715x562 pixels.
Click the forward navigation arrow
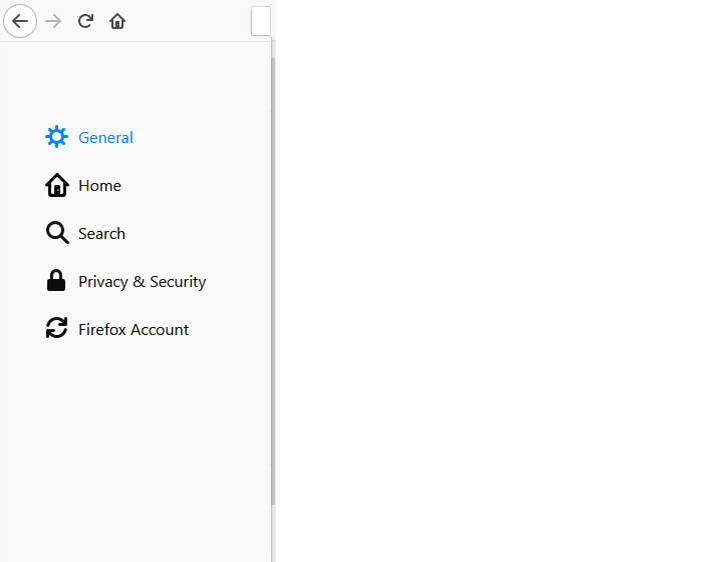pyautogui.click(x=53, y=21)
